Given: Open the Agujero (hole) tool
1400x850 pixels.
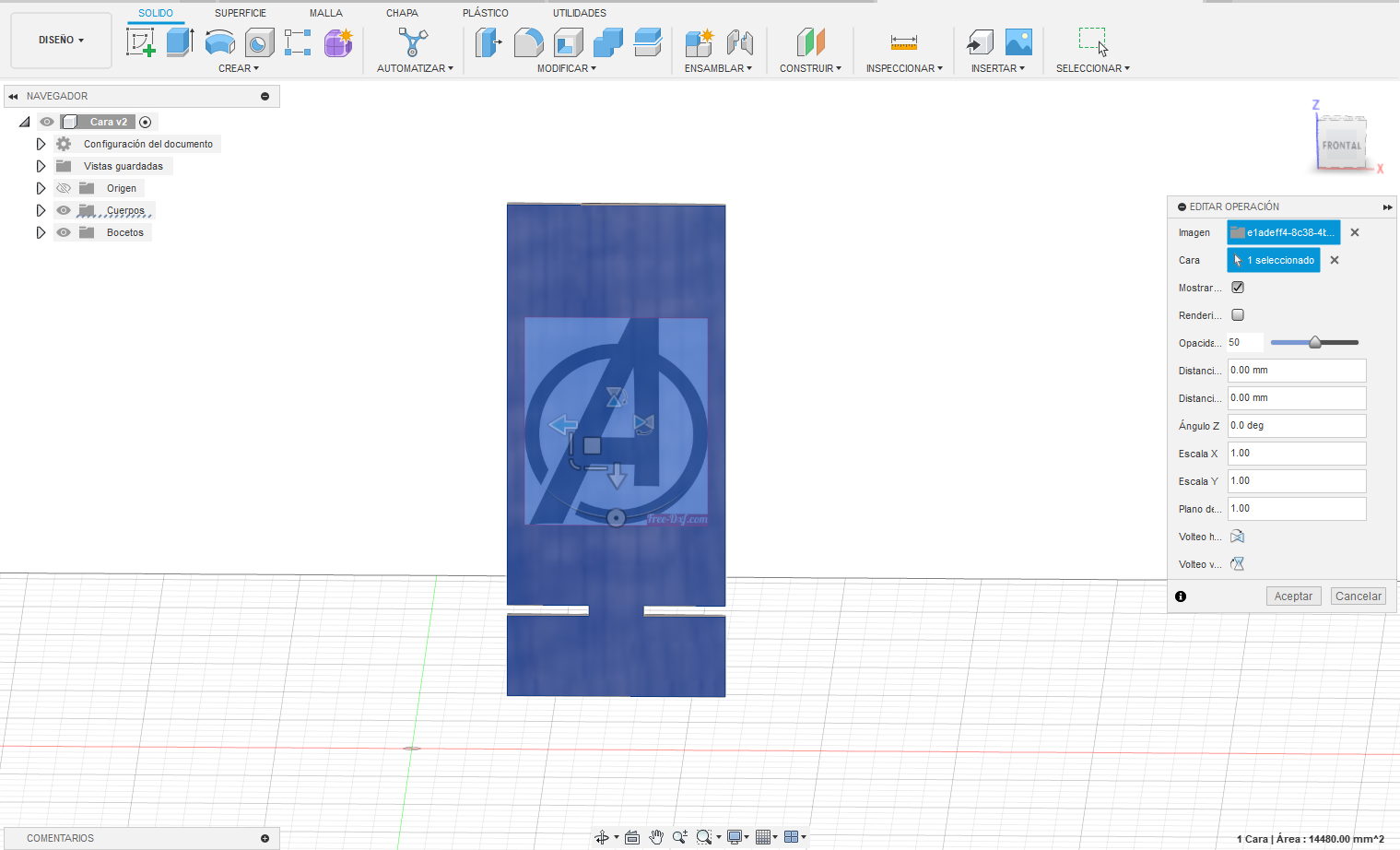Looking at the screenshot, I should tap(259, 42).
